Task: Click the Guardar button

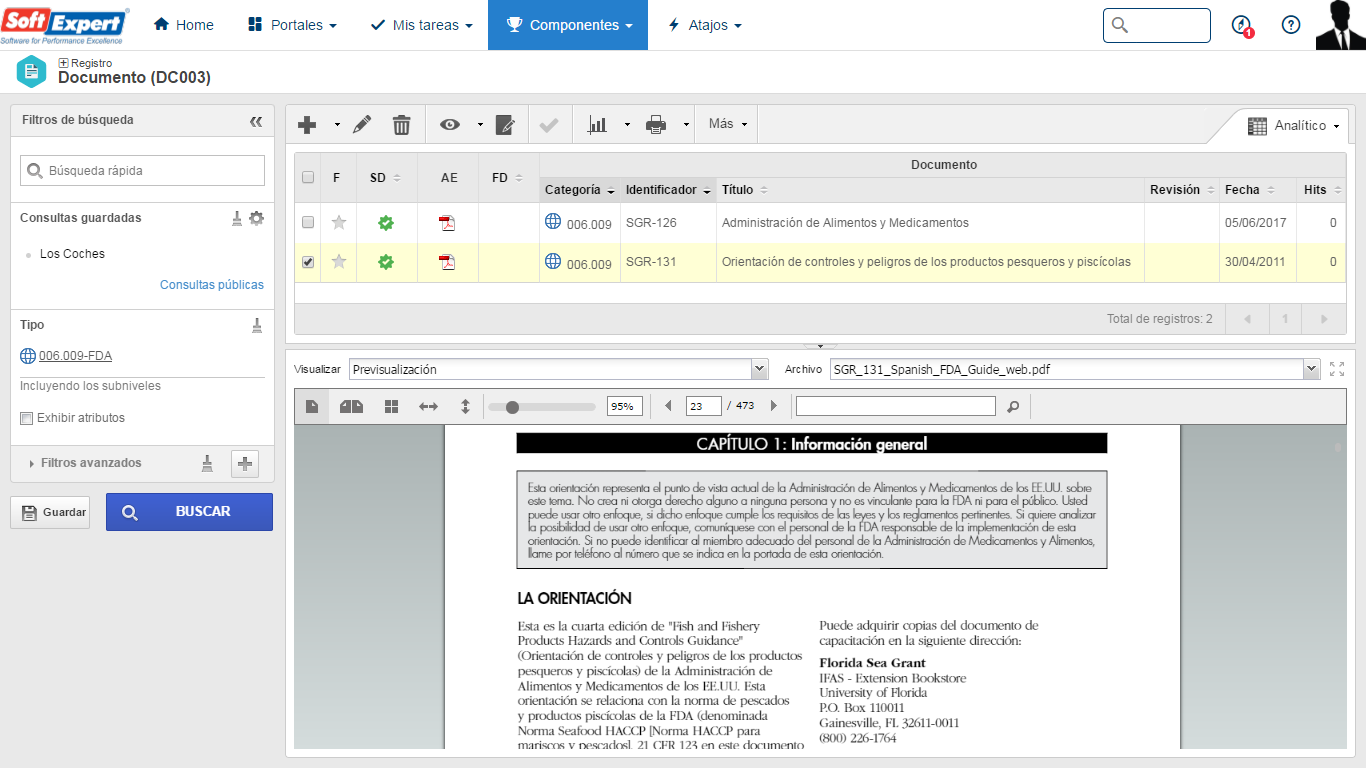Action: [x=50, y=512]
